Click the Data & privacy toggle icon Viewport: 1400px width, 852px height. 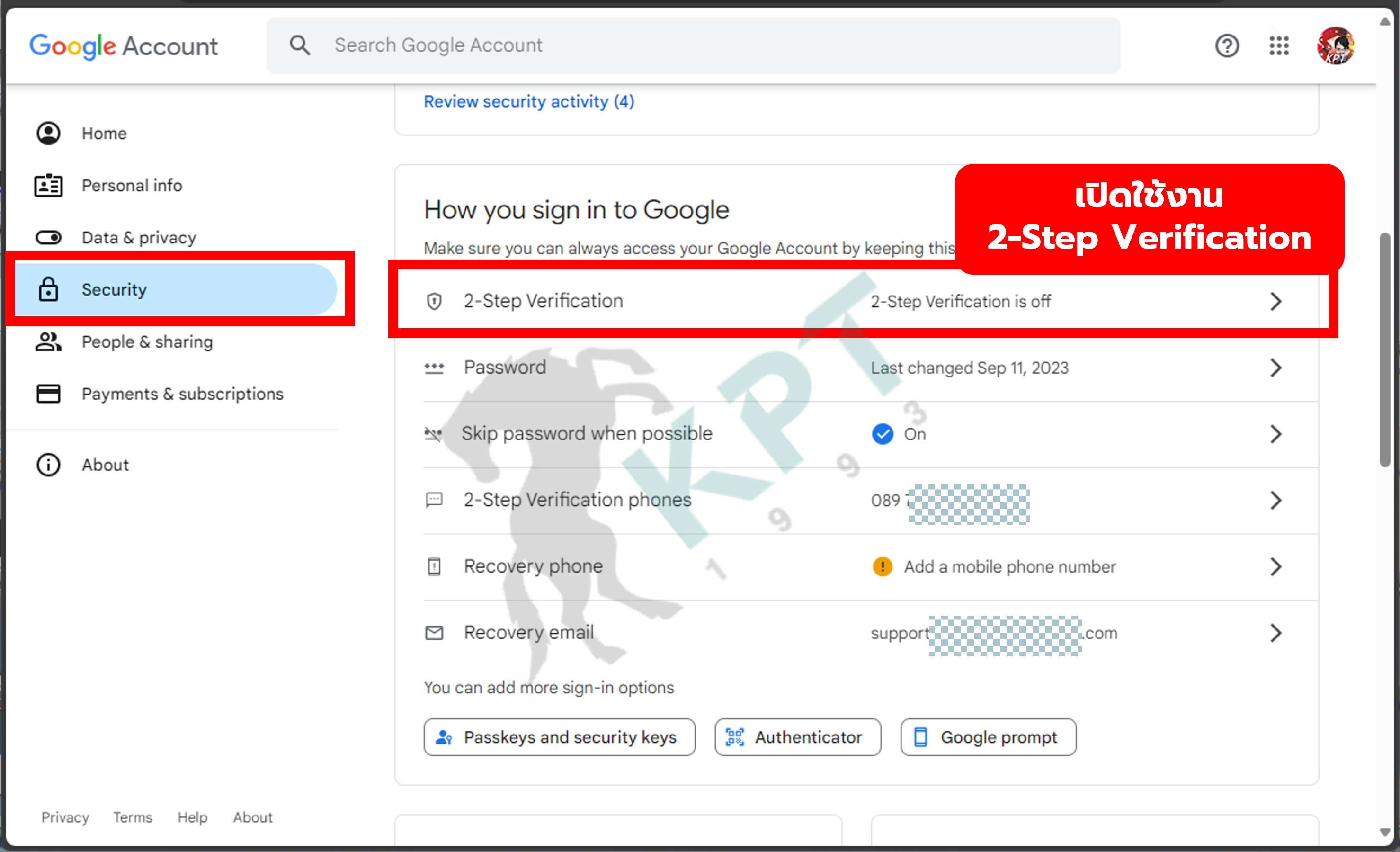tap(48, 237)
